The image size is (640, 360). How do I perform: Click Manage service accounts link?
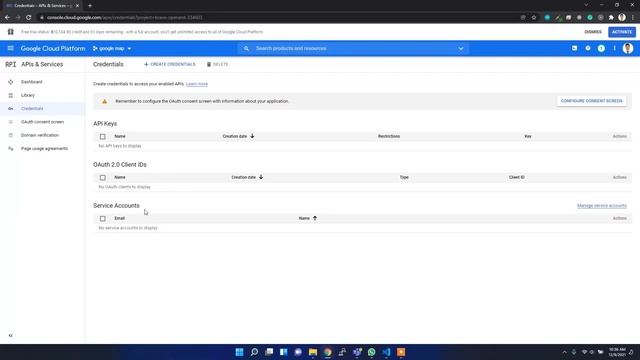click(x=602, y=206)
